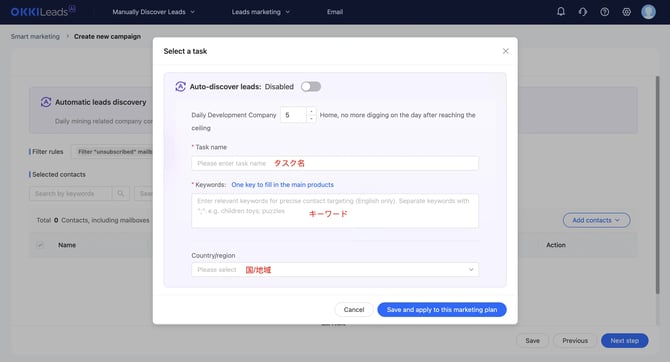This screenshot has width=670, height=362.
Task: Click One key to fill main products link
Action: (282, 185)
